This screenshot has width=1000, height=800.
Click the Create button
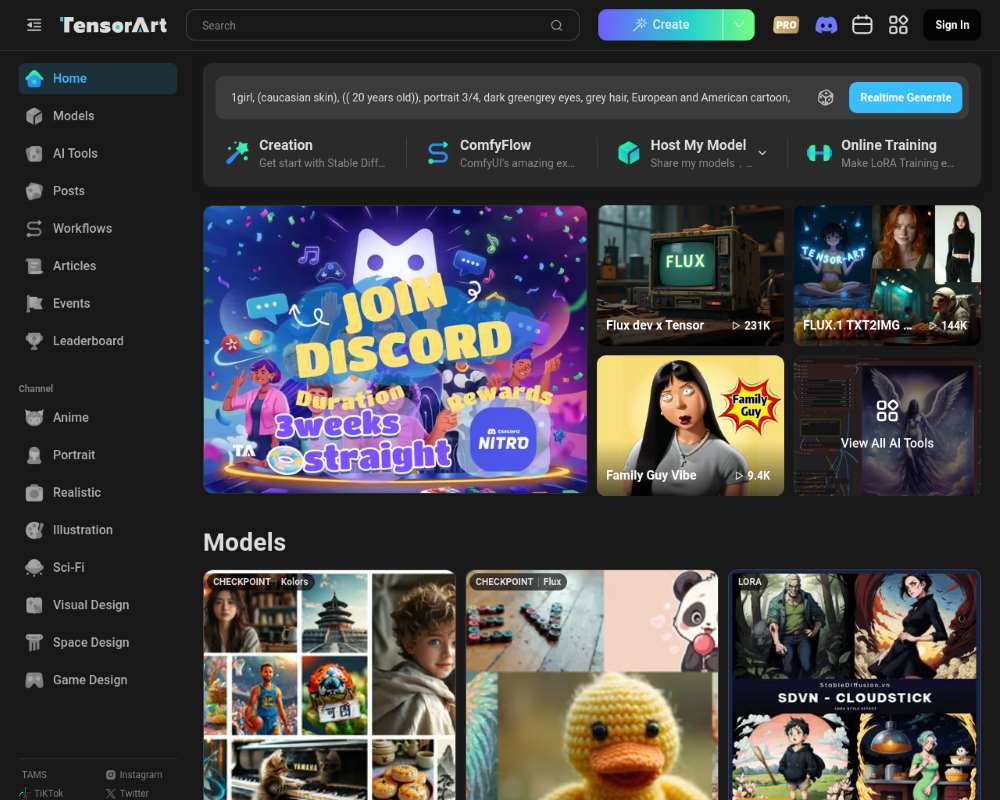click(660, 25)
